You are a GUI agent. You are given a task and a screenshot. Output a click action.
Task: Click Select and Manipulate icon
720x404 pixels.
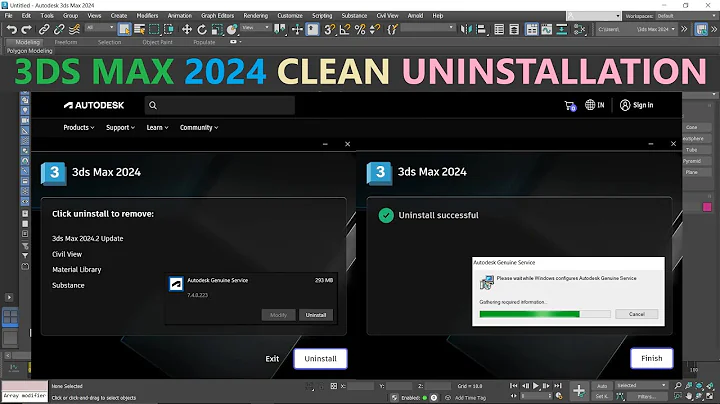pos(297,29)
